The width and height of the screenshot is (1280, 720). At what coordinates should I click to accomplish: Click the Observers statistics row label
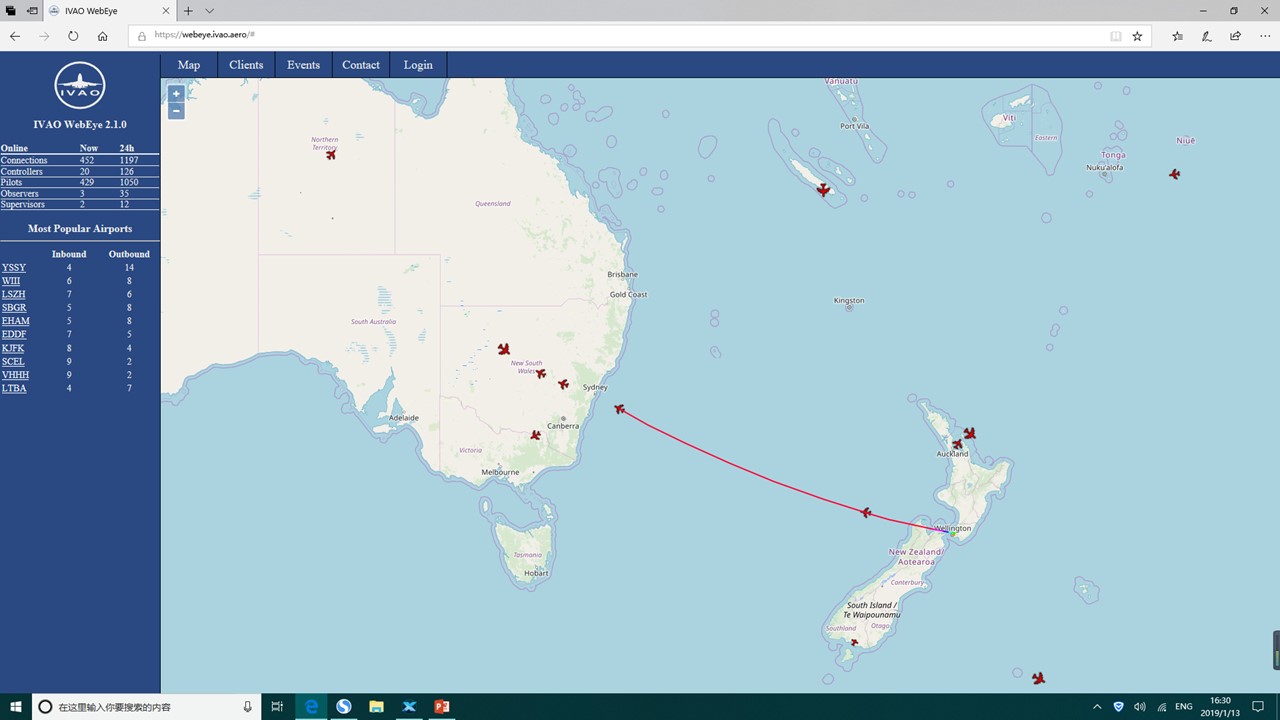20,193
